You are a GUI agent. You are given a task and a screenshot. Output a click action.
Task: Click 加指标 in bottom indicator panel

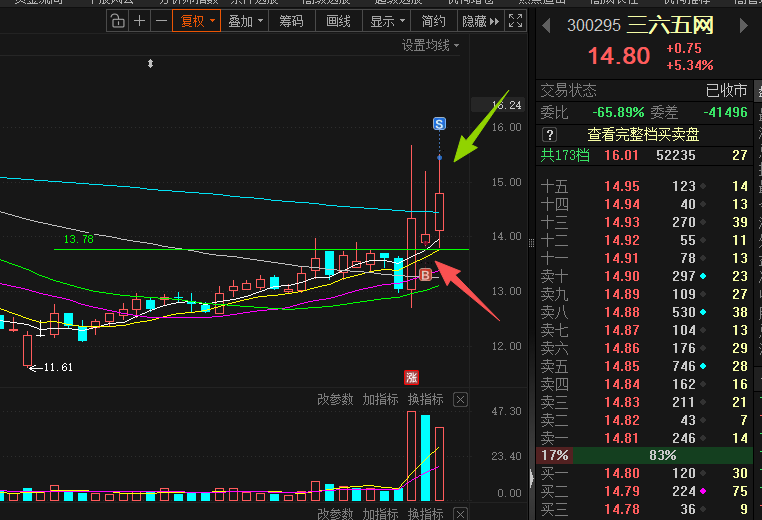[x=380, y=514]
